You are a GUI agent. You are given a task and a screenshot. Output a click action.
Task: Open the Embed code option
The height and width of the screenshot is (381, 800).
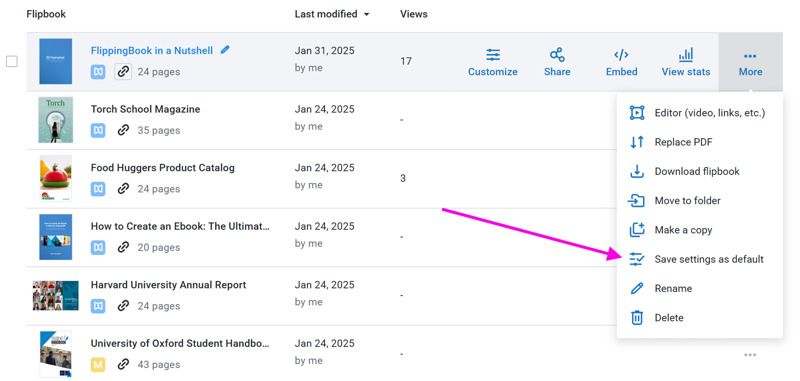621,62
